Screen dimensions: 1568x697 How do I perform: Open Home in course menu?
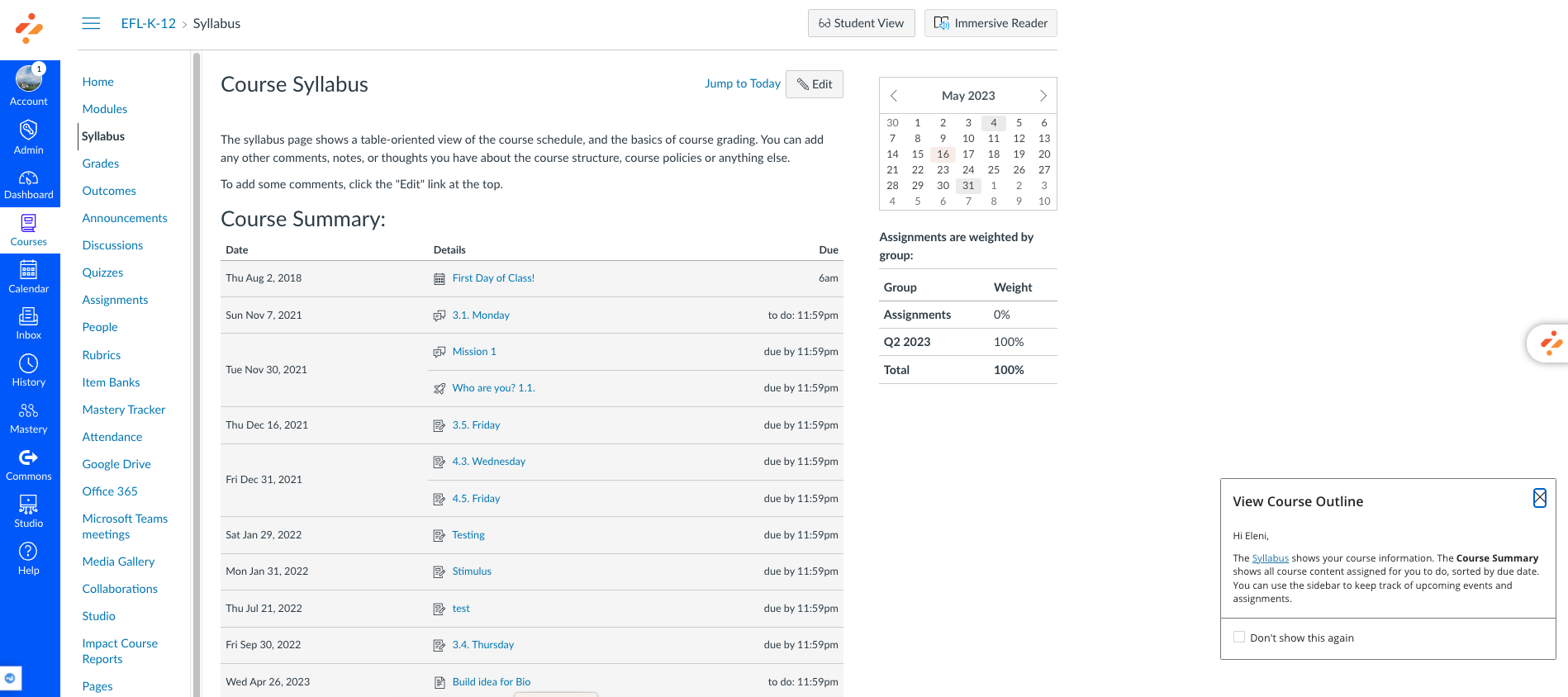98,82
